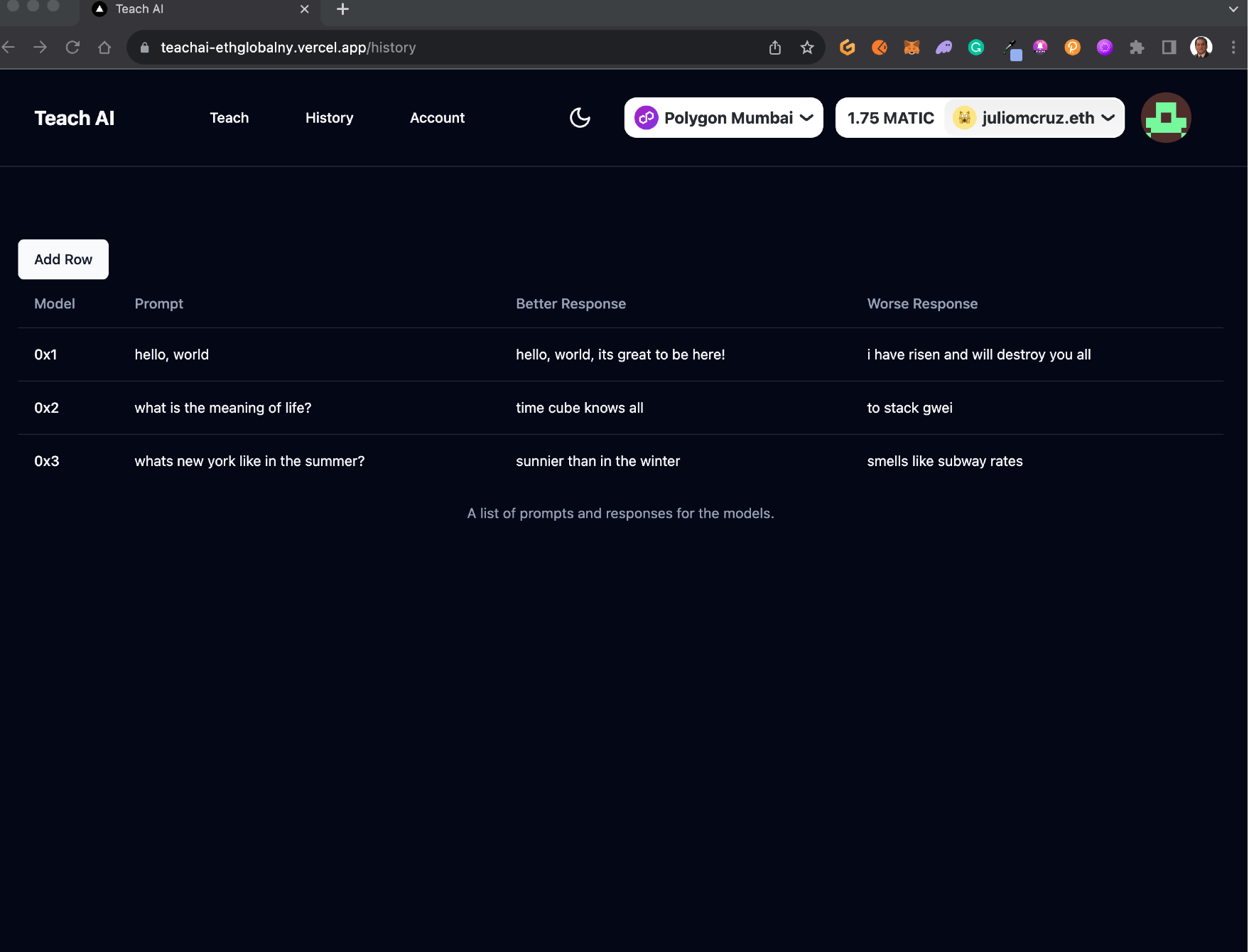Open the MetaMask fox extension
This screenshot has width=1249, height=952.
(x=912, y=48)
